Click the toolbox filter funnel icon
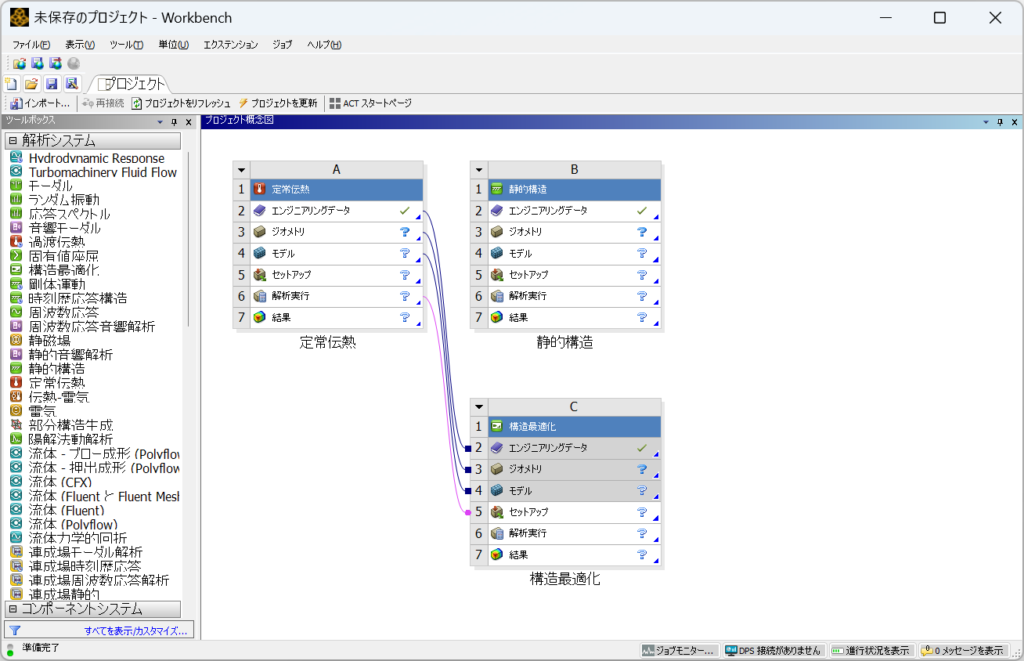 (x=15, y=630)
